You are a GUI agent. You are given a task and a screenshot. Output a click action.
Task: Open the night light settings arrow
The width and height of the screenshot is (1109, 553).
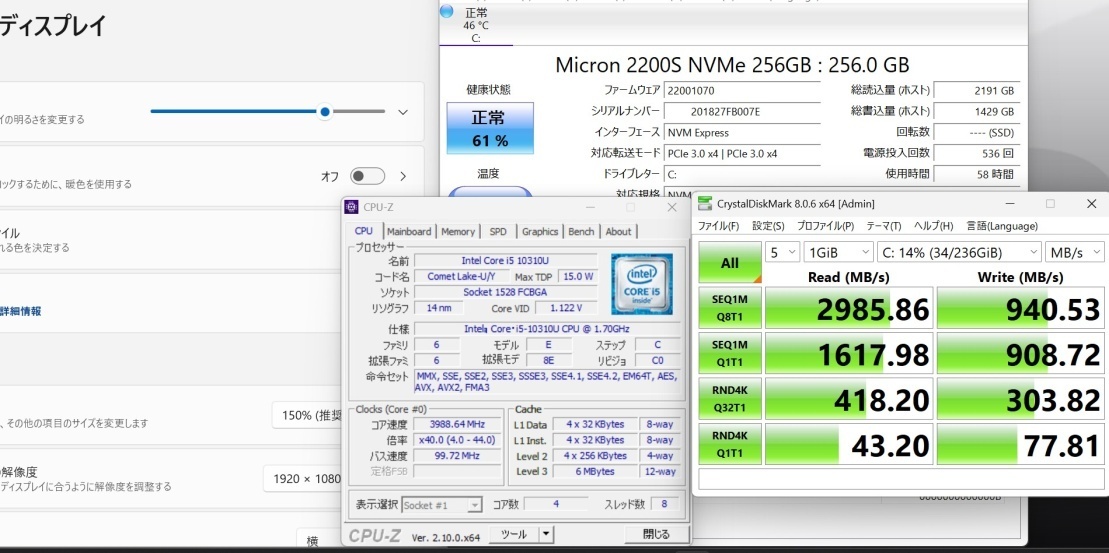click(404, 176)
